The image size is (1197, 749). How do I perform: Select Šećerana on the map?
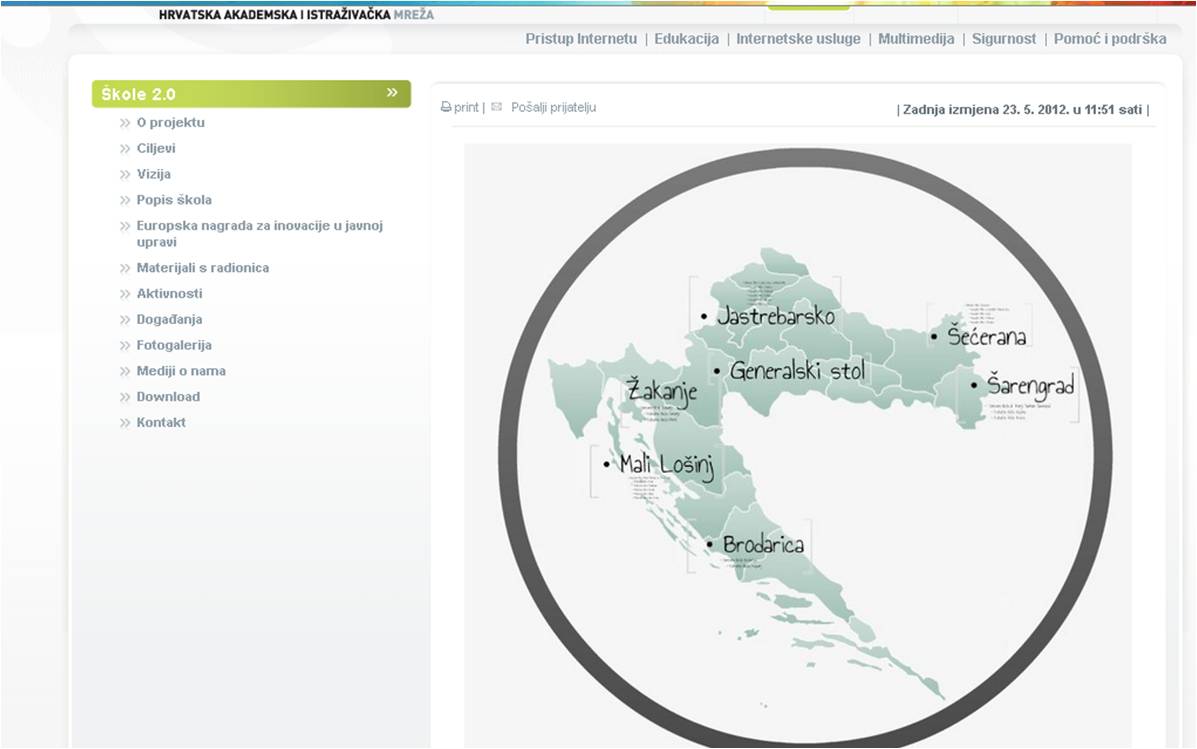(986, 335)
